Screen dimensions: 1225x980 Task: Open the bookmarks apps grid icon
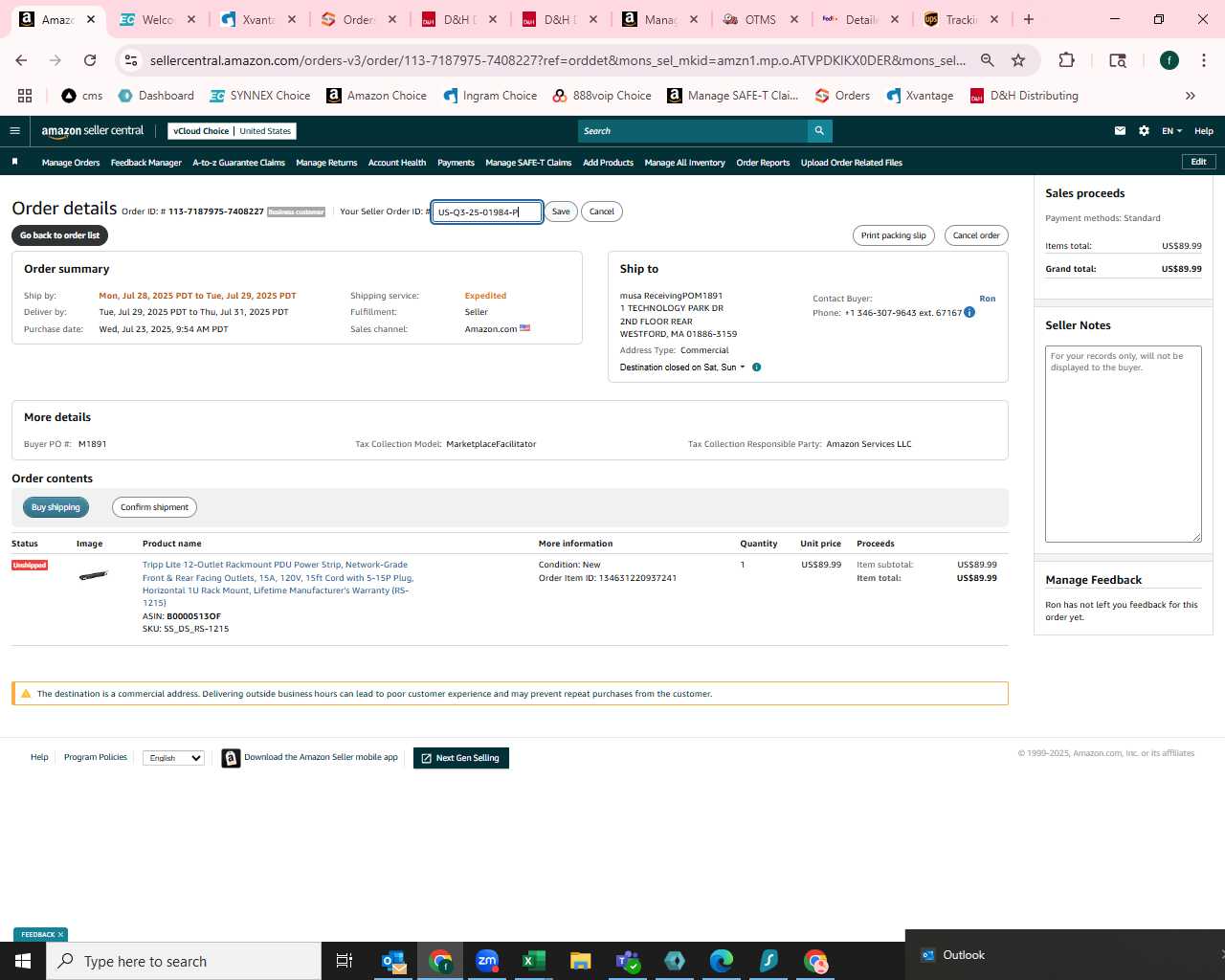25,96
